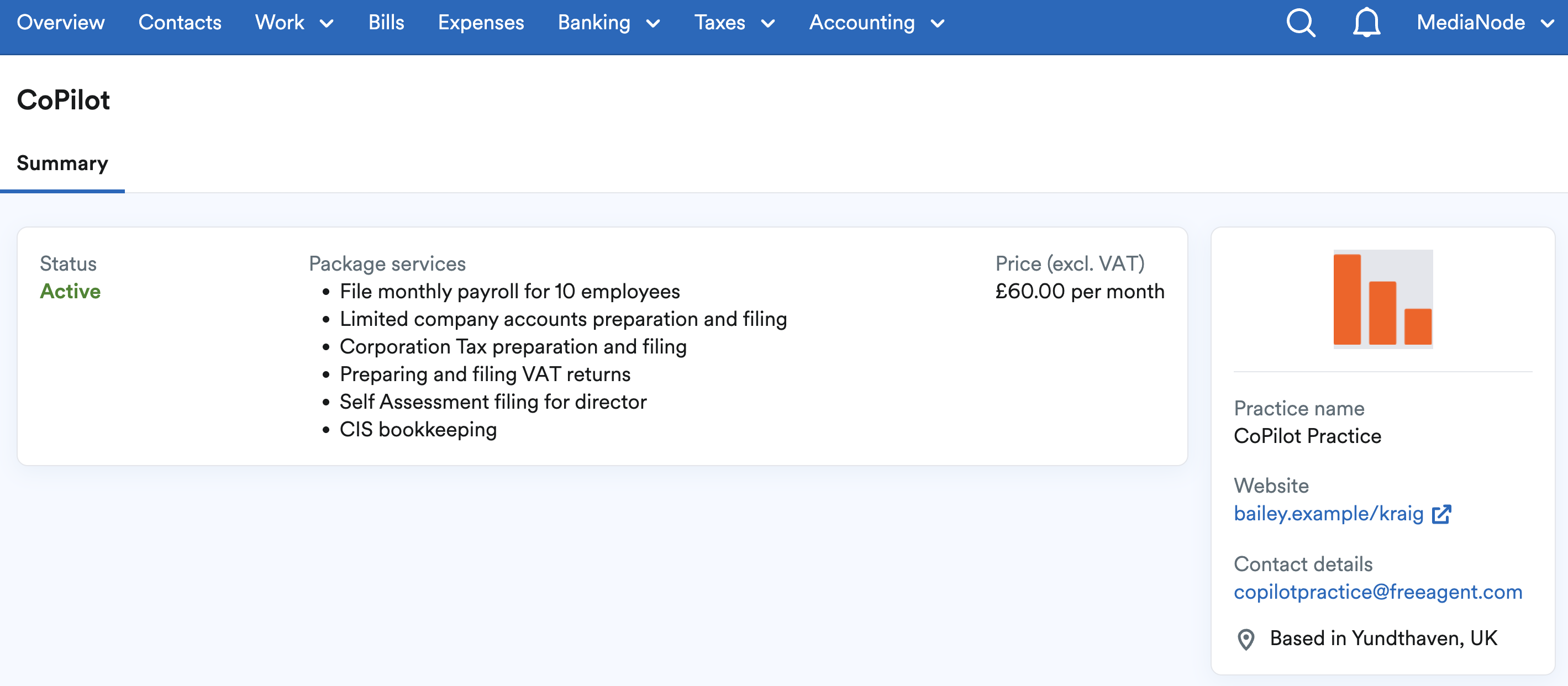
Task: Click 'Self Assessment filing for director'
Action: pos(493,402)
